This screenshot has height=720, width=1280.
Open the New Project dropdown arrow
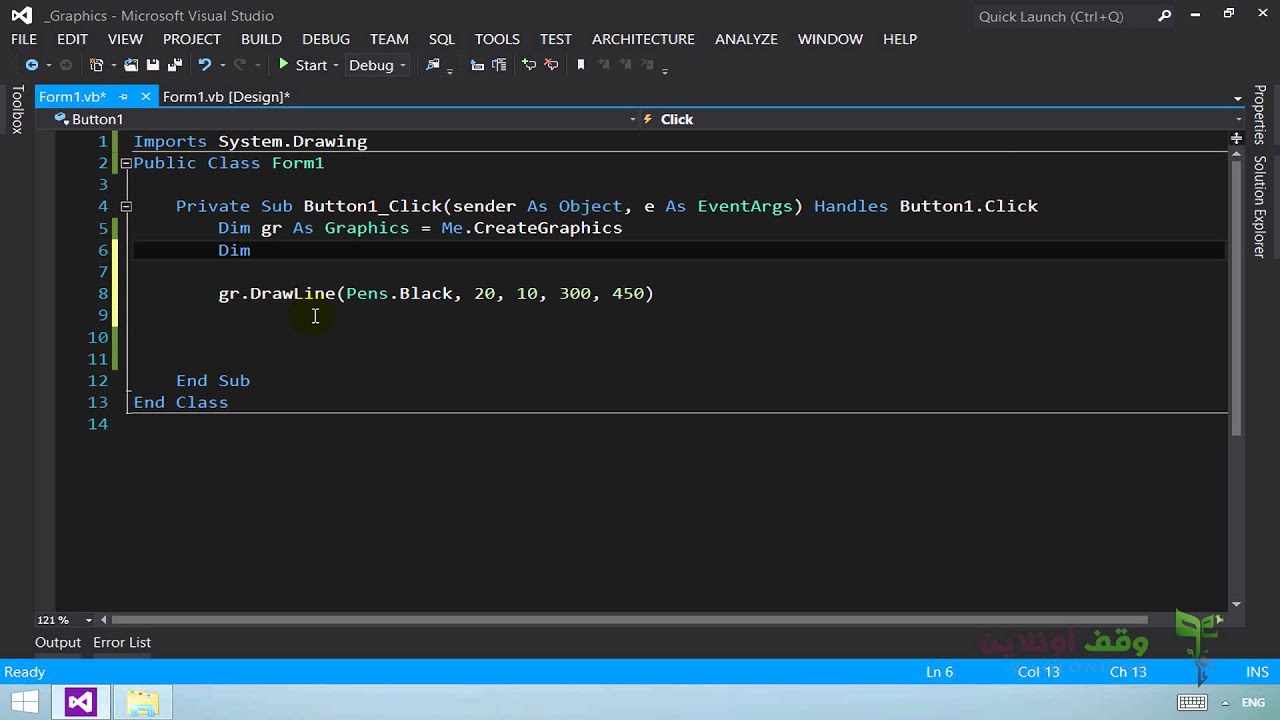[113, 65]
